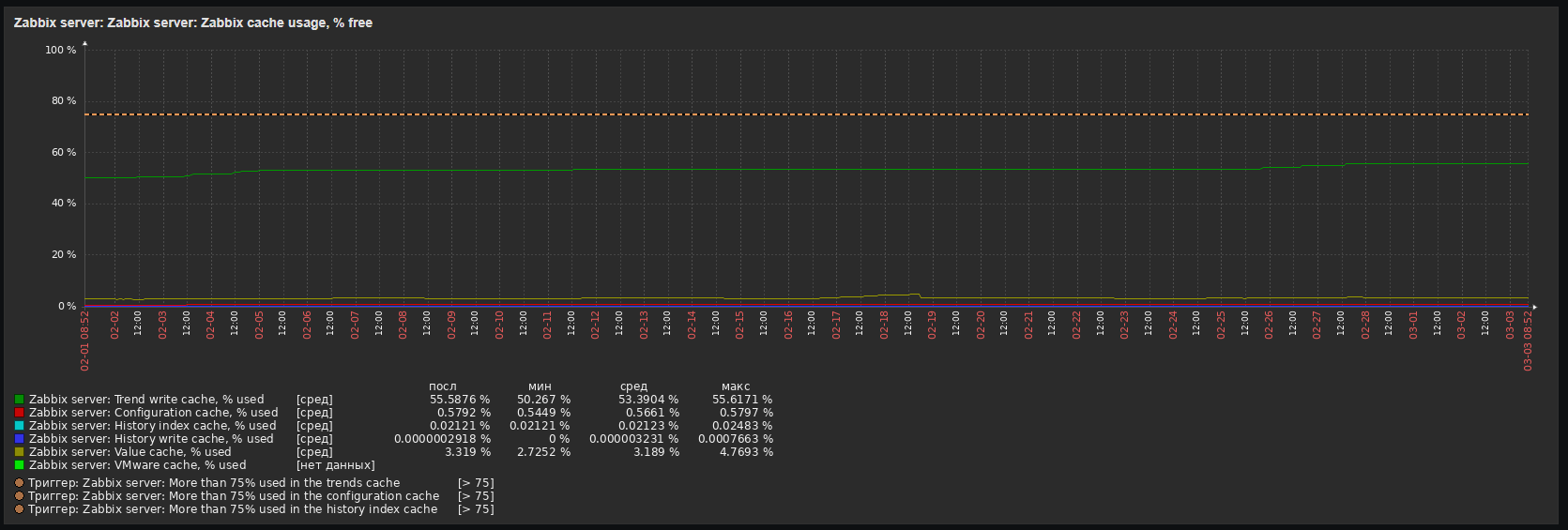
Task: Click the end timestamp '03-03 08:52' on time axis
Action: click(1528, 342)
